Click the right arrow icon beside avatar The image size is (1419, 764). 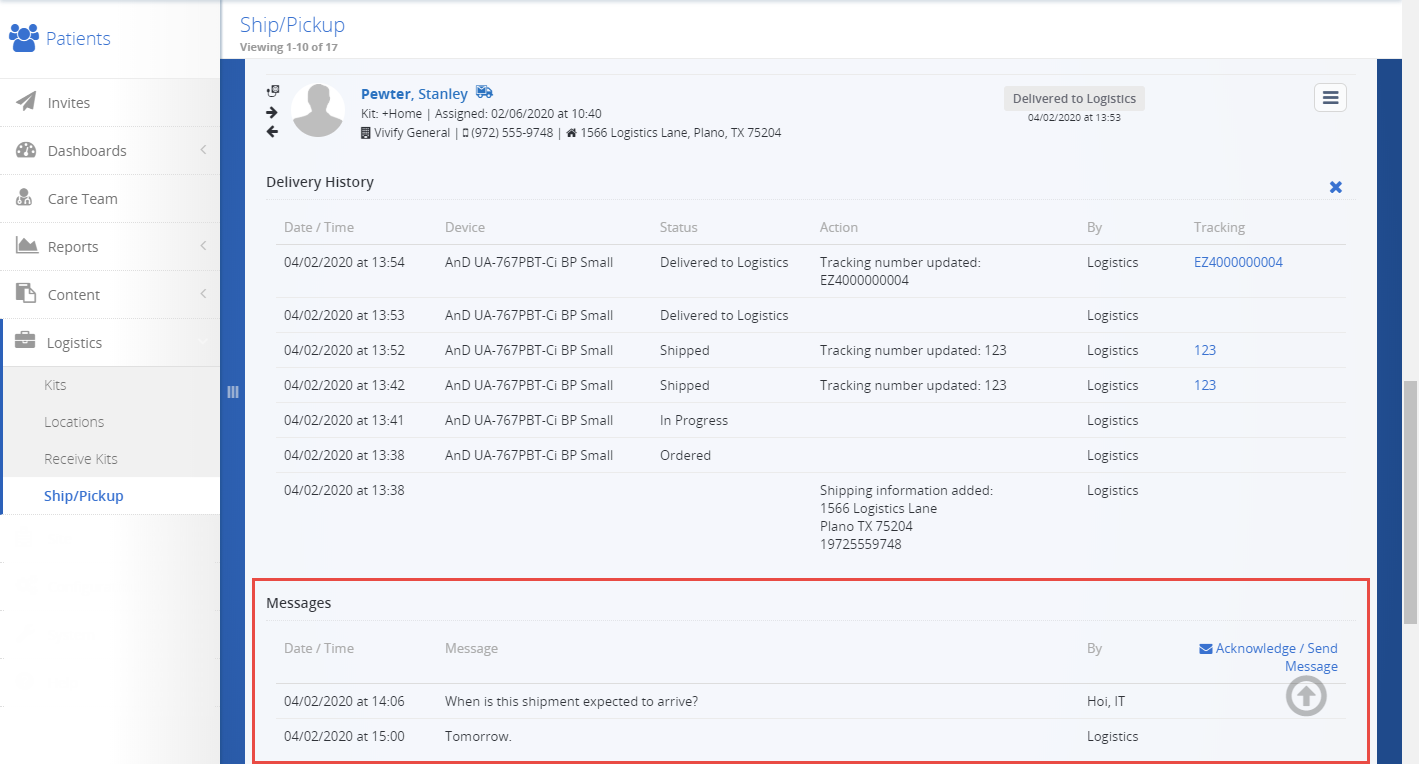272,112
